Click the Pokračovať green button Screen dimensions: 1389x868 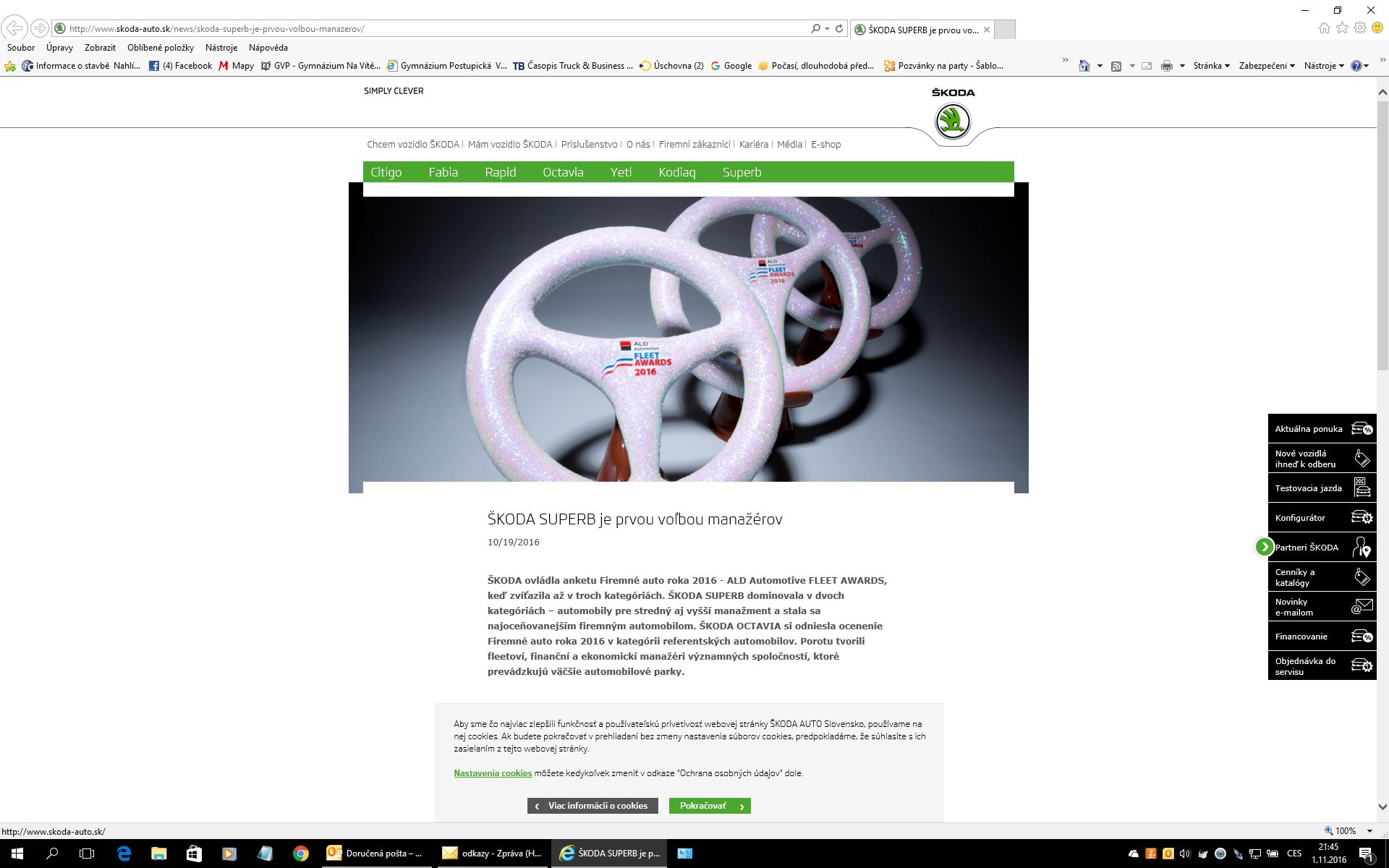tap(710, 806)
